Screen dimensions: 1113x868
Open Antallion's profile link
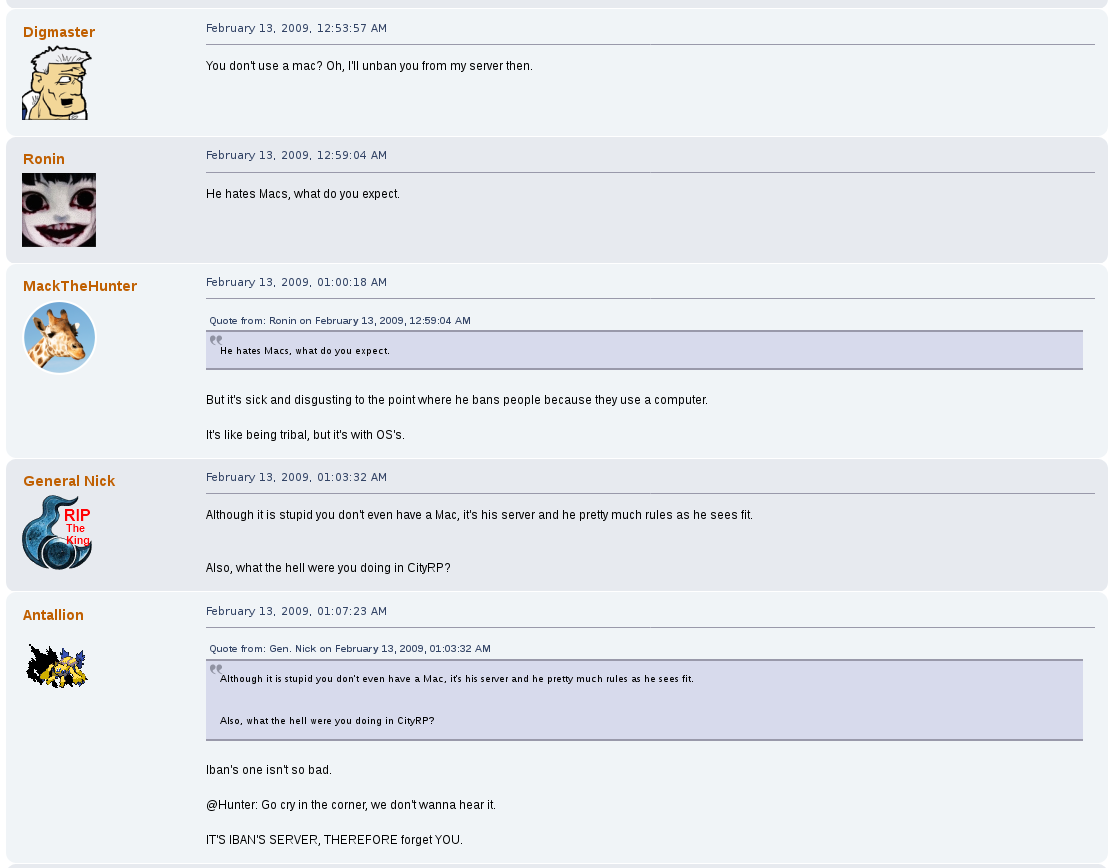(x=53, y=615)
